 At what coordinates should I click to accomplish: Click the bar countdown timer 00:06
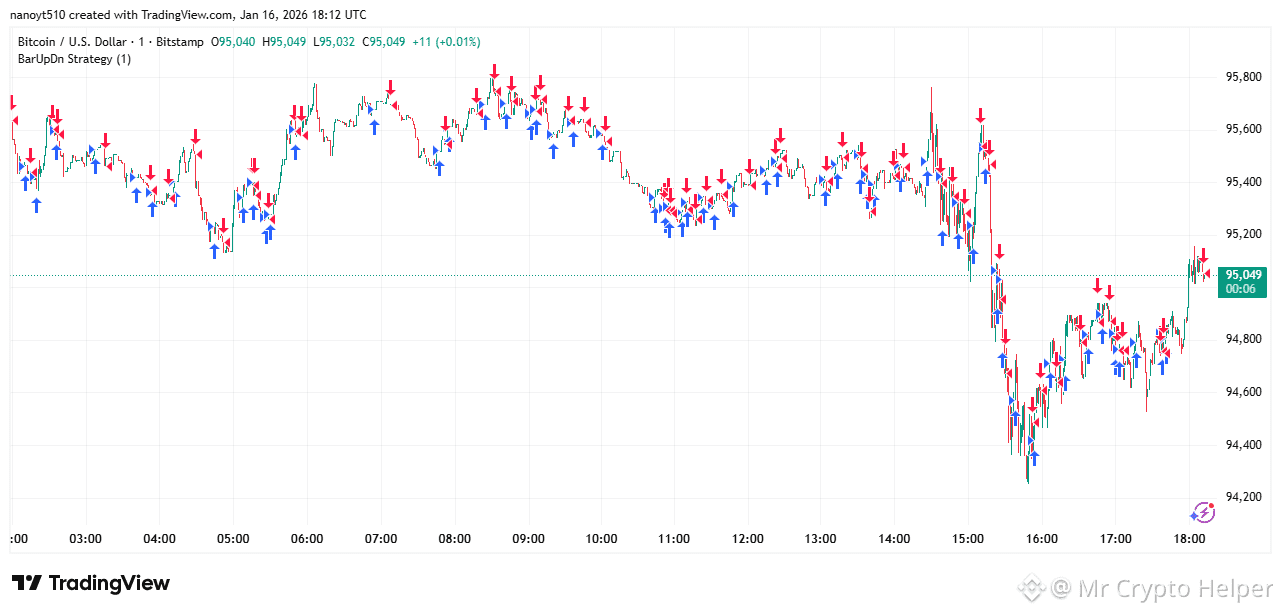[1241, 289]
